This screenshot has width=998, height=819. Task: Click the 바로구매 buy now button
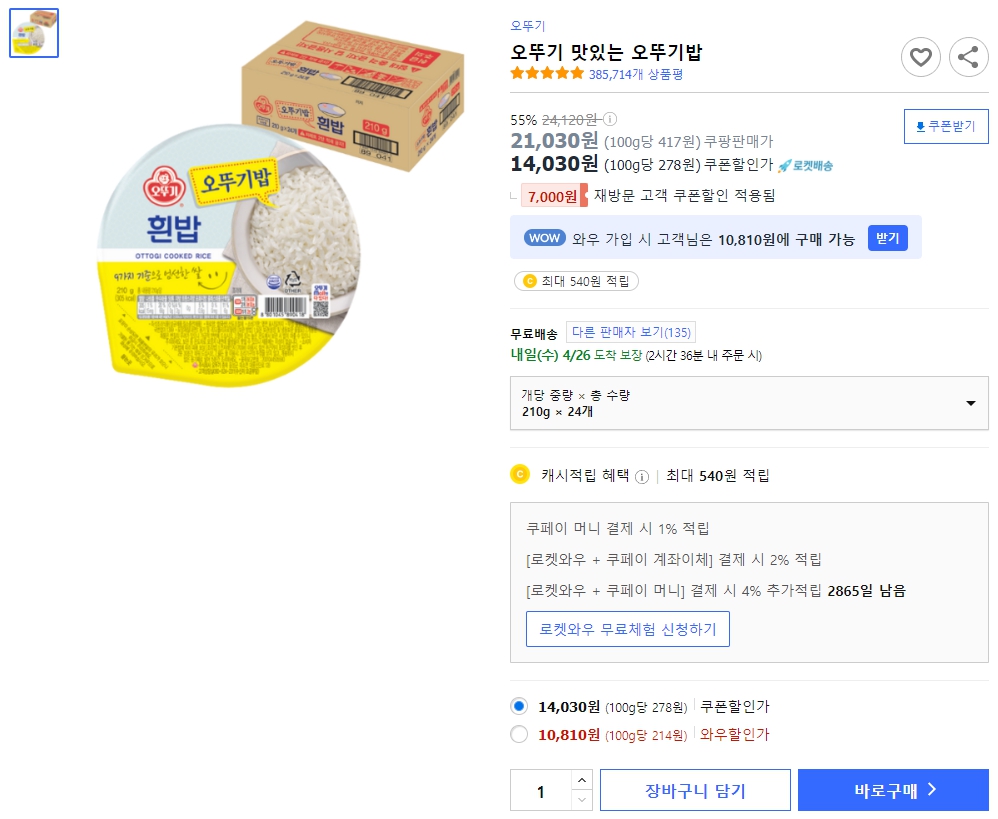893,789
